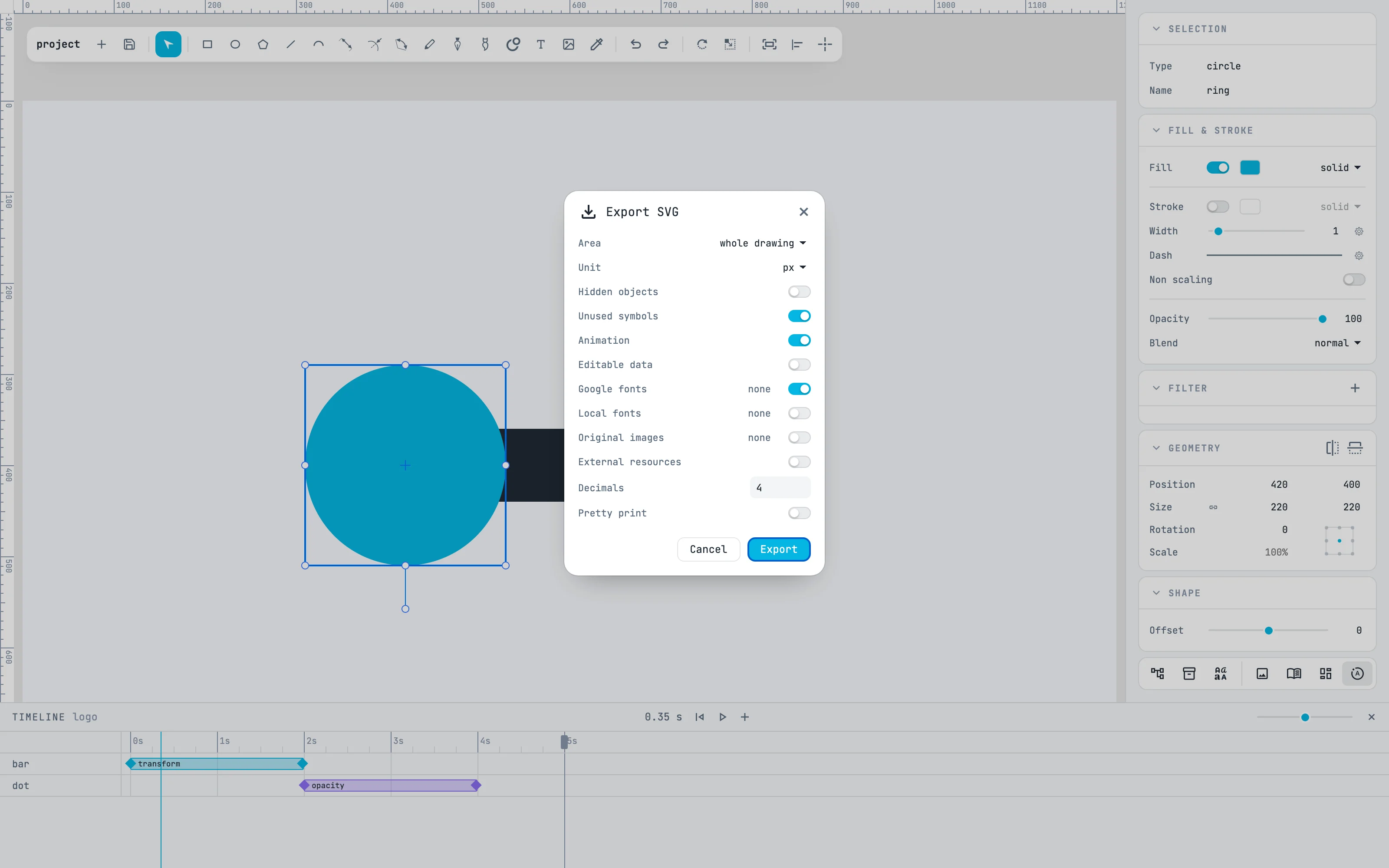Select the ellipse tool
This screenshot has height=868, width=1389.
pos(235,44)
